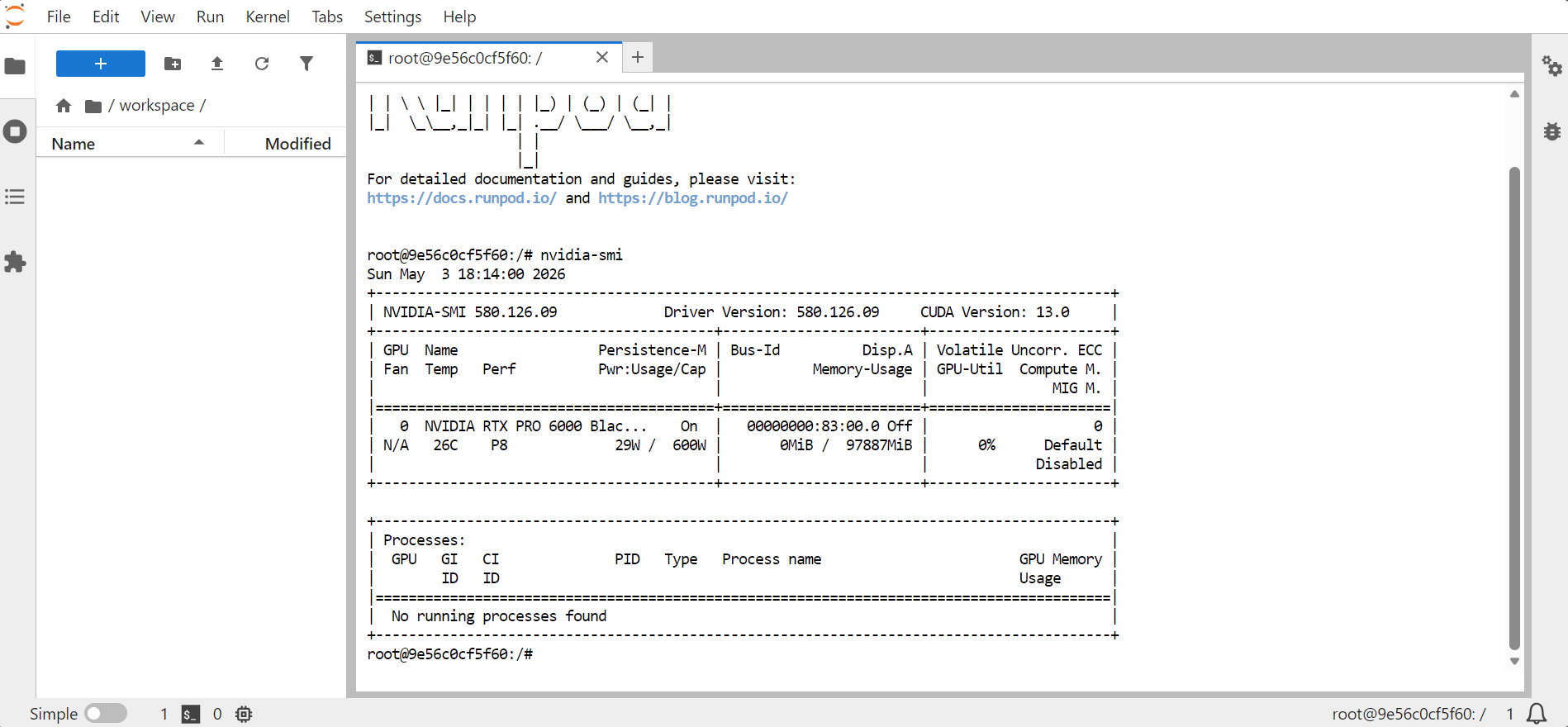This screenshot has width=1568, height=727.
Task: Click 'No running processes found' text
Action: 499,616
